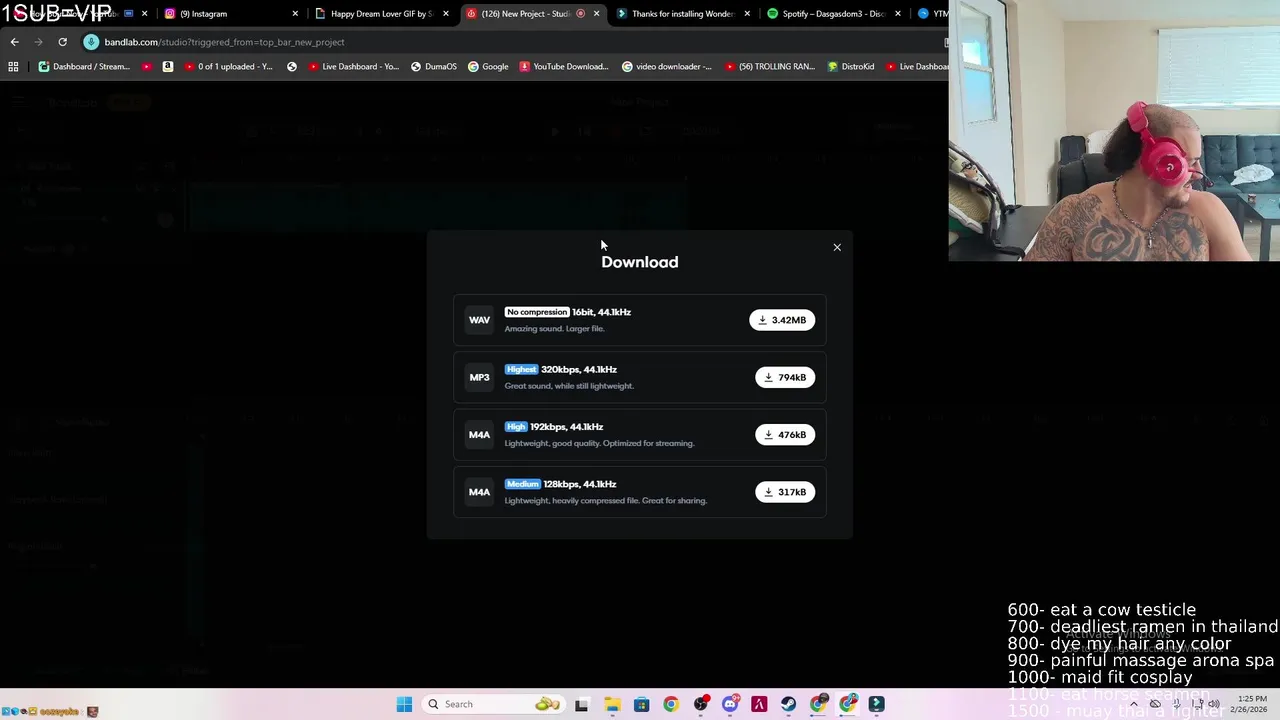Viewport: 1280px width, 720px height.
Task: Open the Chrome apps grid shortcut
Action: point(13,67)
